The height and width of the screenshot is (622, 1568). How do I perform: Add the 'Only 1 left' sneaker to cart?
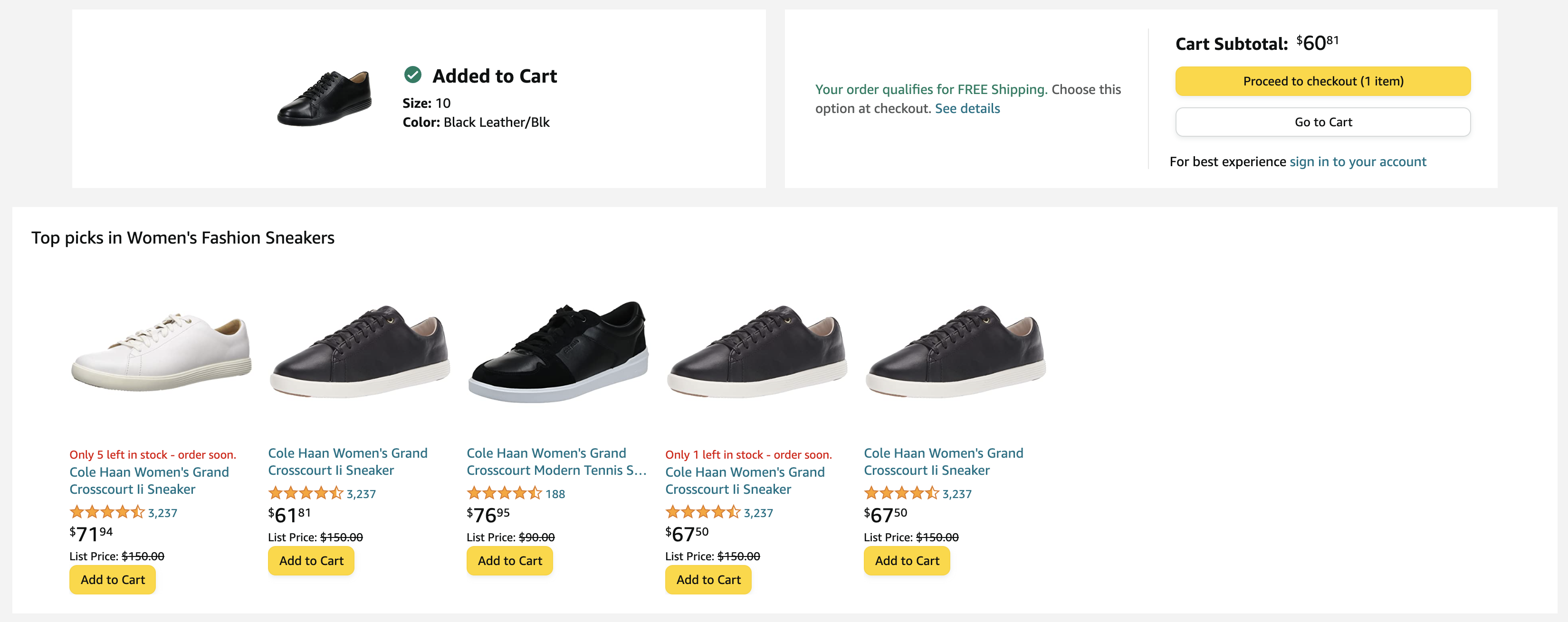pos(708,579)
